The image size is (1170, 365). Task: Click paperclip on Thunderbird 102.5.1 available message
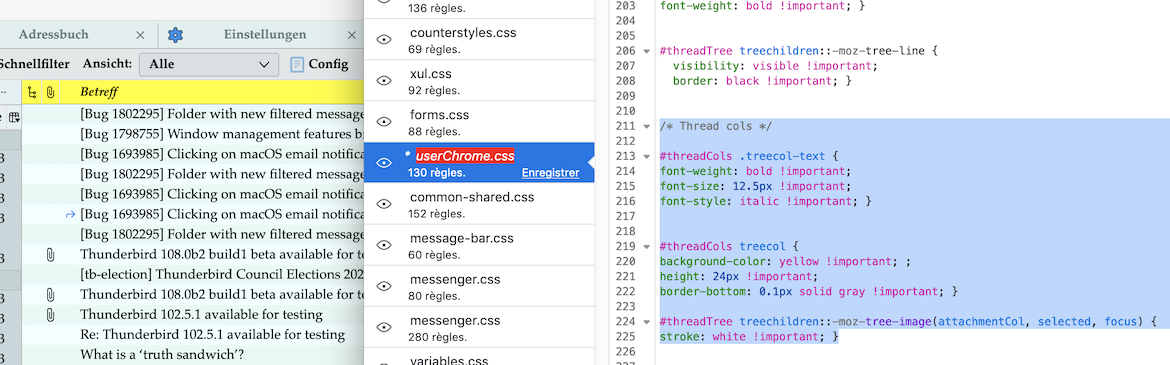[50, 314]
